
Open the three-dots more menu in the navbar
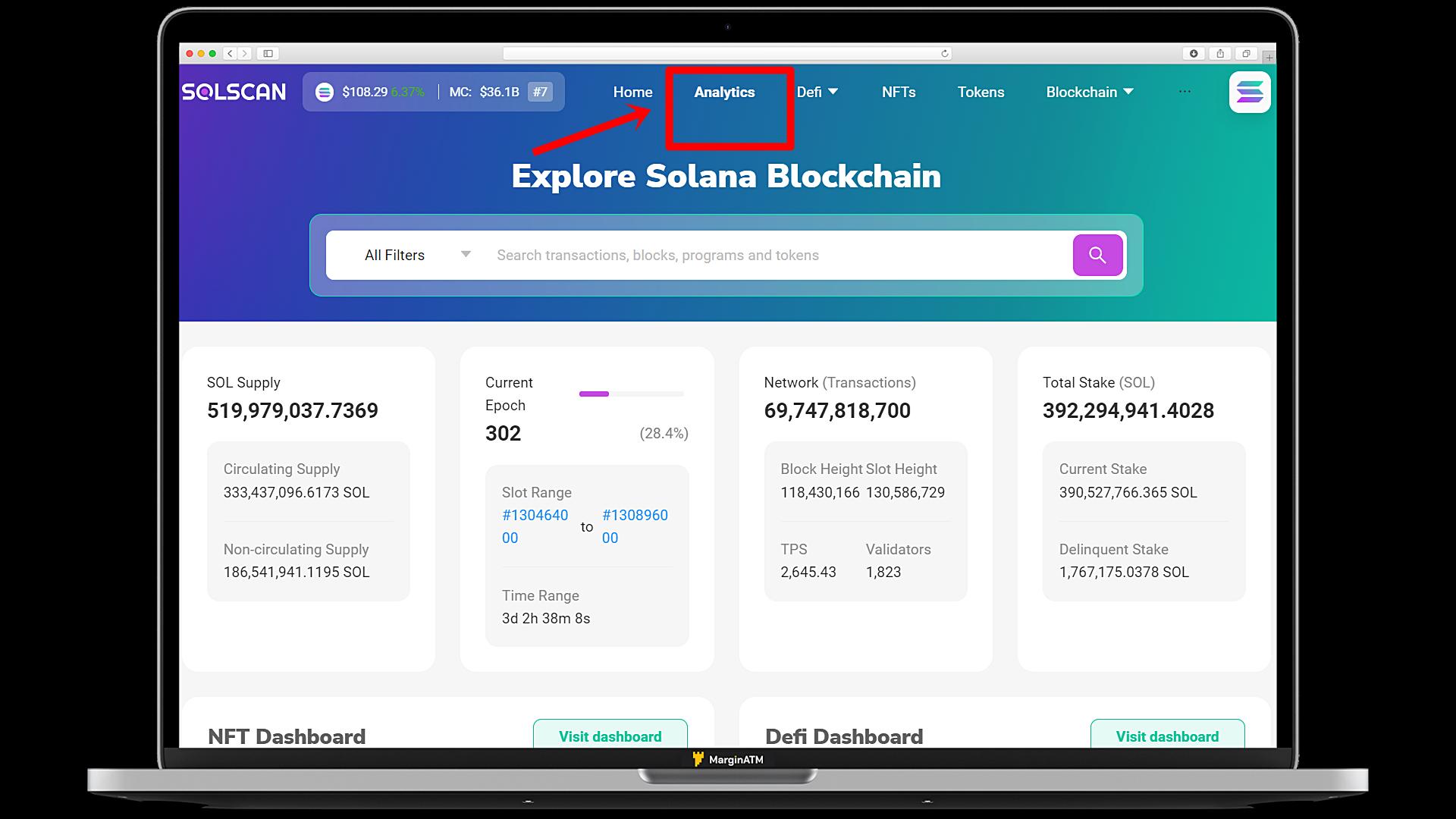point(1185,91)
